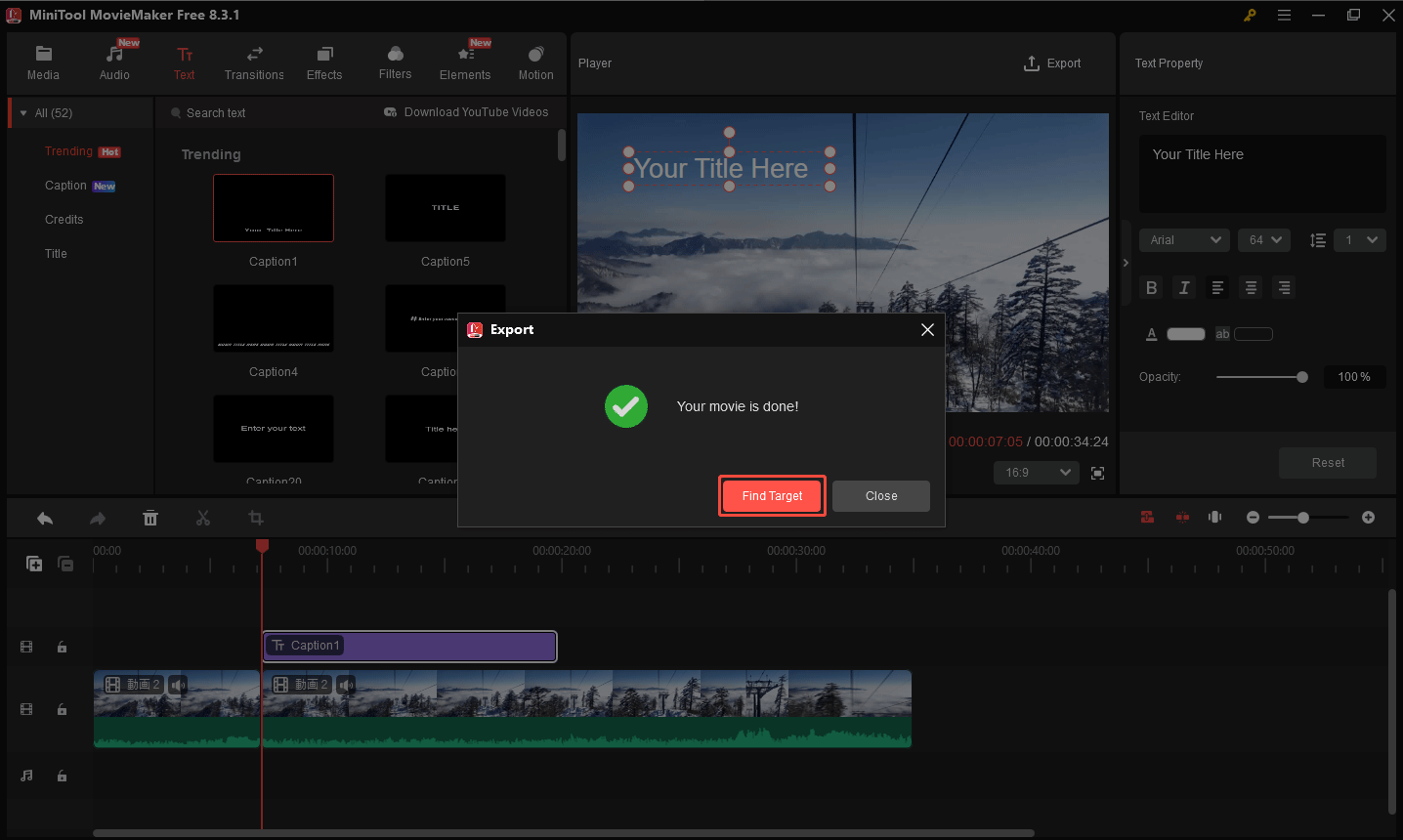The width and height of the screenshot is (1403, 840).
Task: Align text to center
Action: click(x=1251, y=287)
